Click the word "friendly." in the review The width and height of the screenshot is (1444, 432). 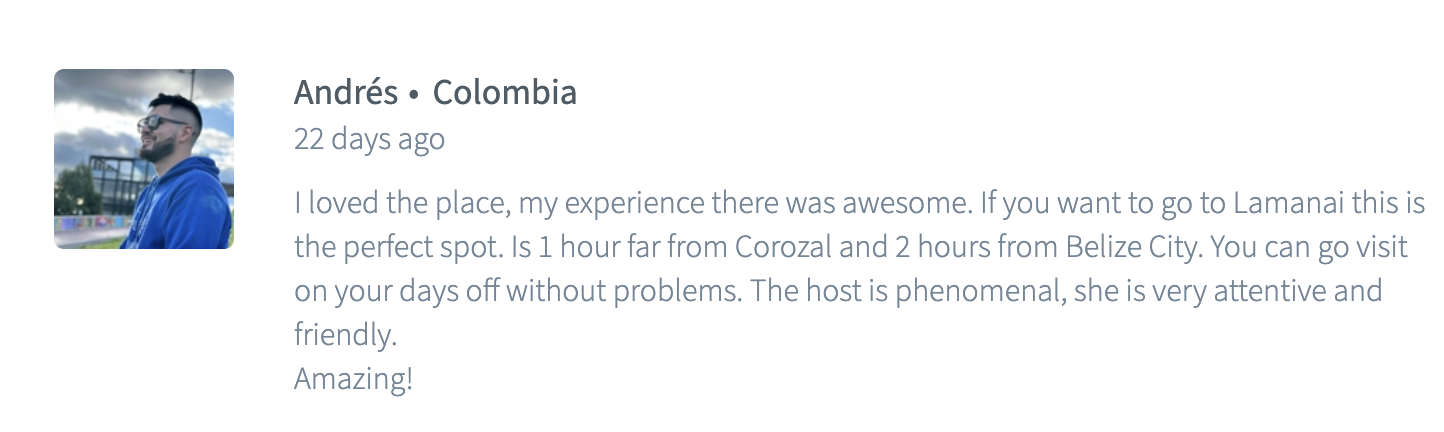click(345, 335)
